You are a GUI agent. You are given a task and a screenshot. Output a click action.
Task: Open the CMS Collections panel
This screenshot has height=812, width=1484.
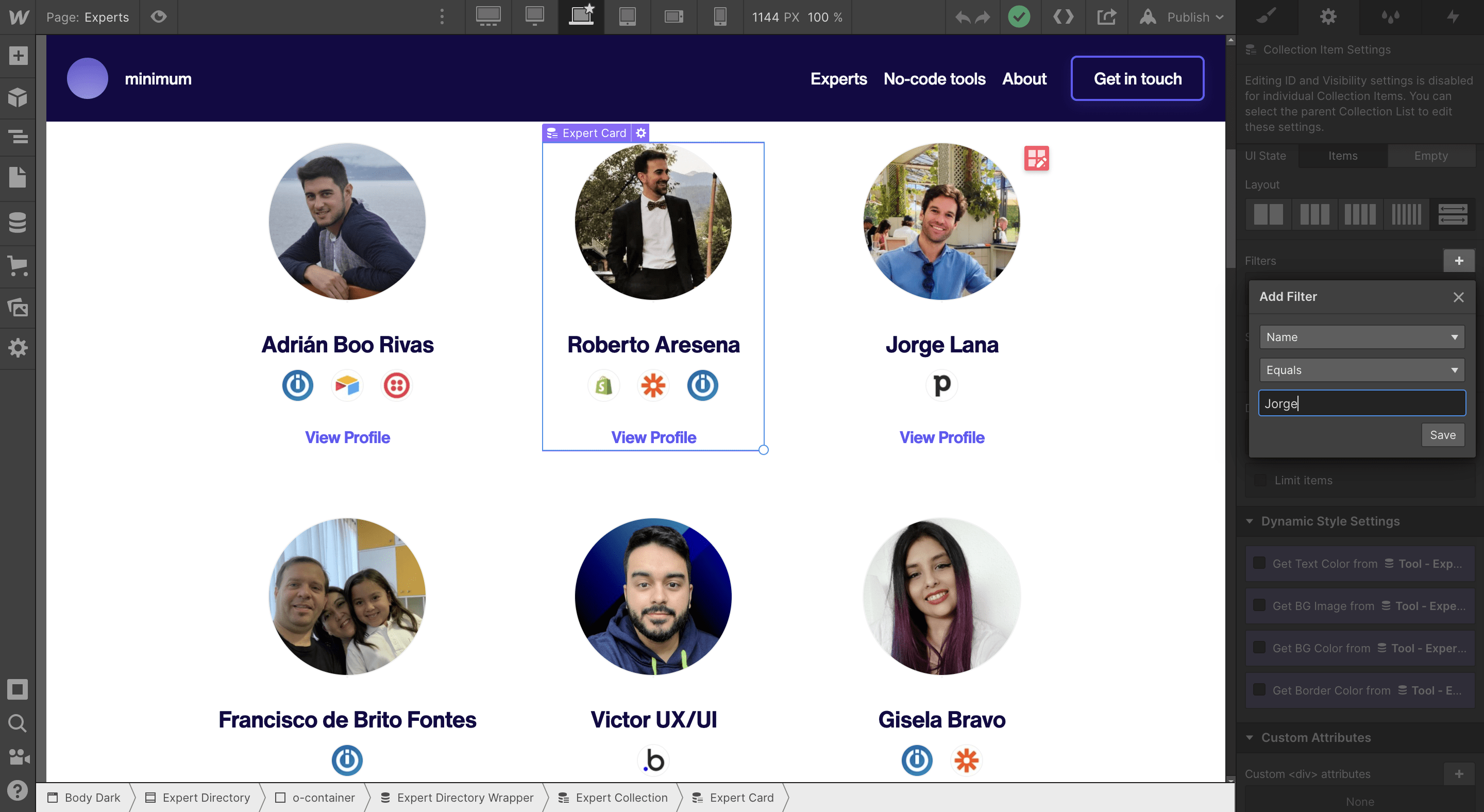click(x=18, y=222)
